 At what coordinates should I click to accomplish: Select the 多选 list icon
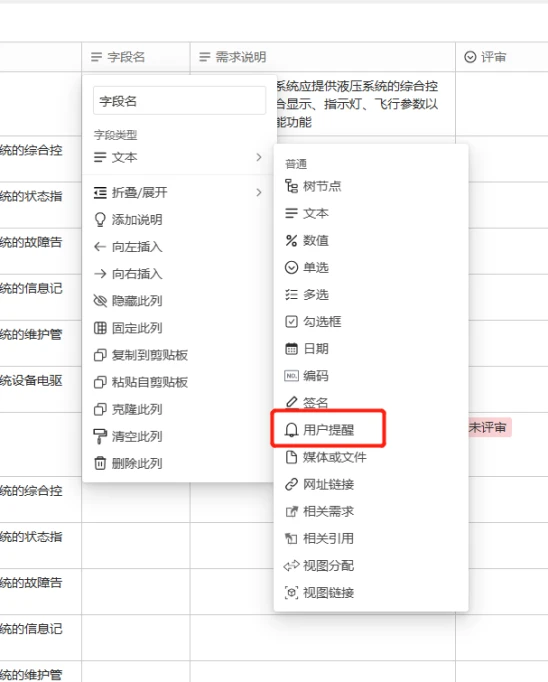291,294
